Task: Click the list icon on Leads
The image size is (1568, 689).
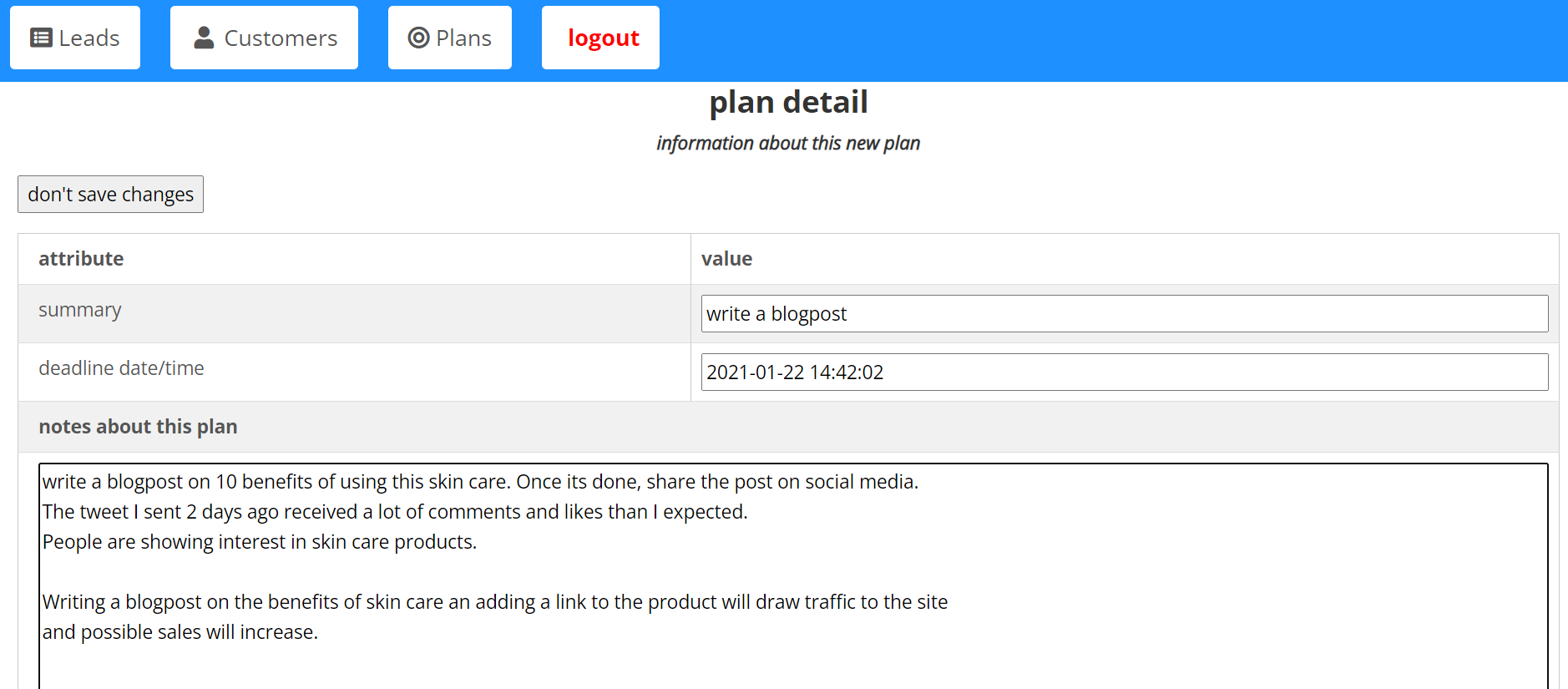Action: 41,38
